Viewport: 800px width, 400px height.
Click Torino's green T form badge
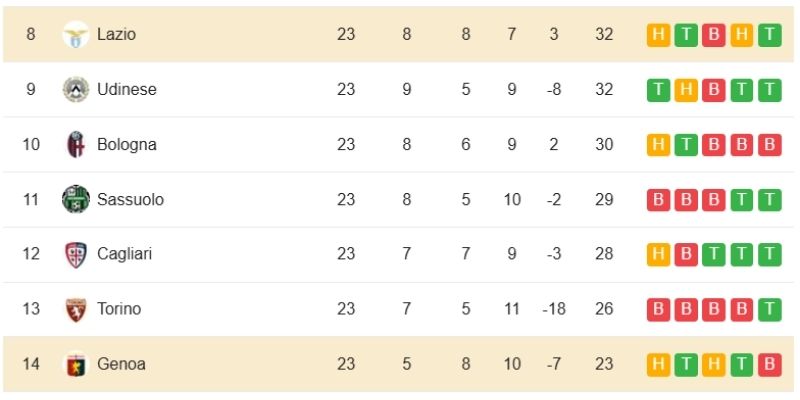(x=769, y=309)
